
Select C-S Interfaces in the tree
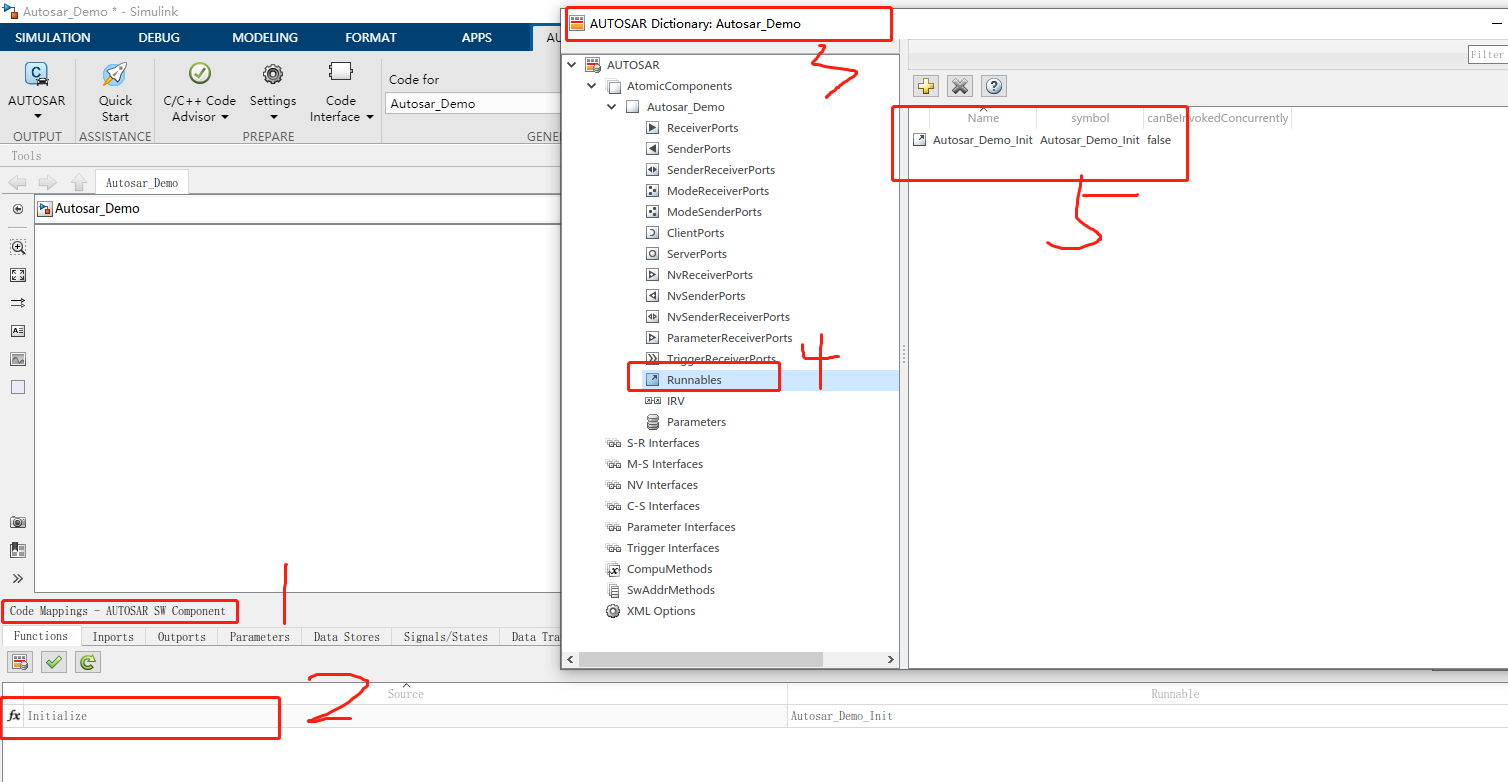[663, 506]
